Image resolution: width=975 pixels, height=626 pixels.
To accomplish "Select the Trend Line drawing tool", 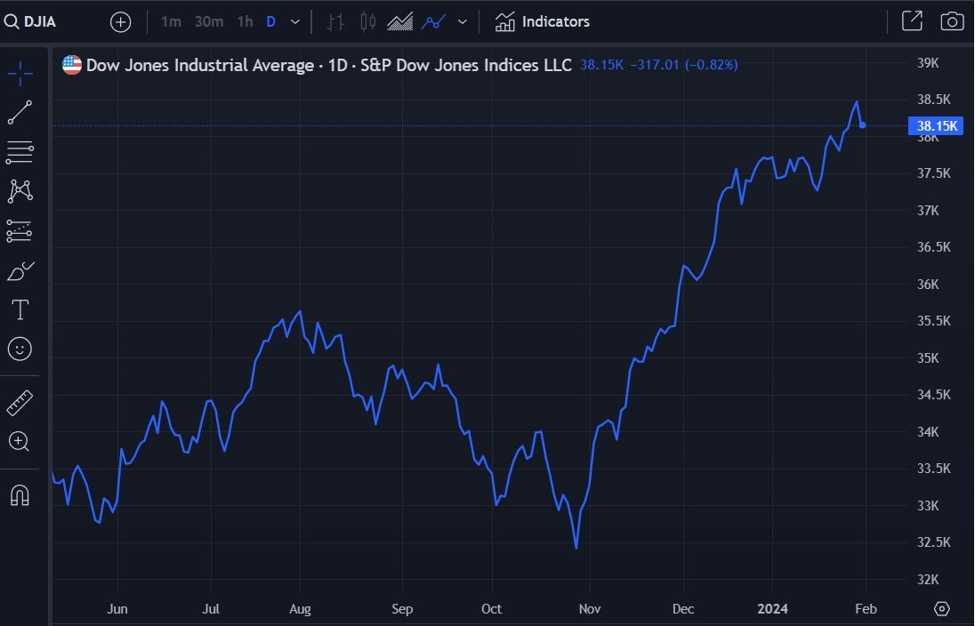I will pyautogui.click(x=19, y=112).
